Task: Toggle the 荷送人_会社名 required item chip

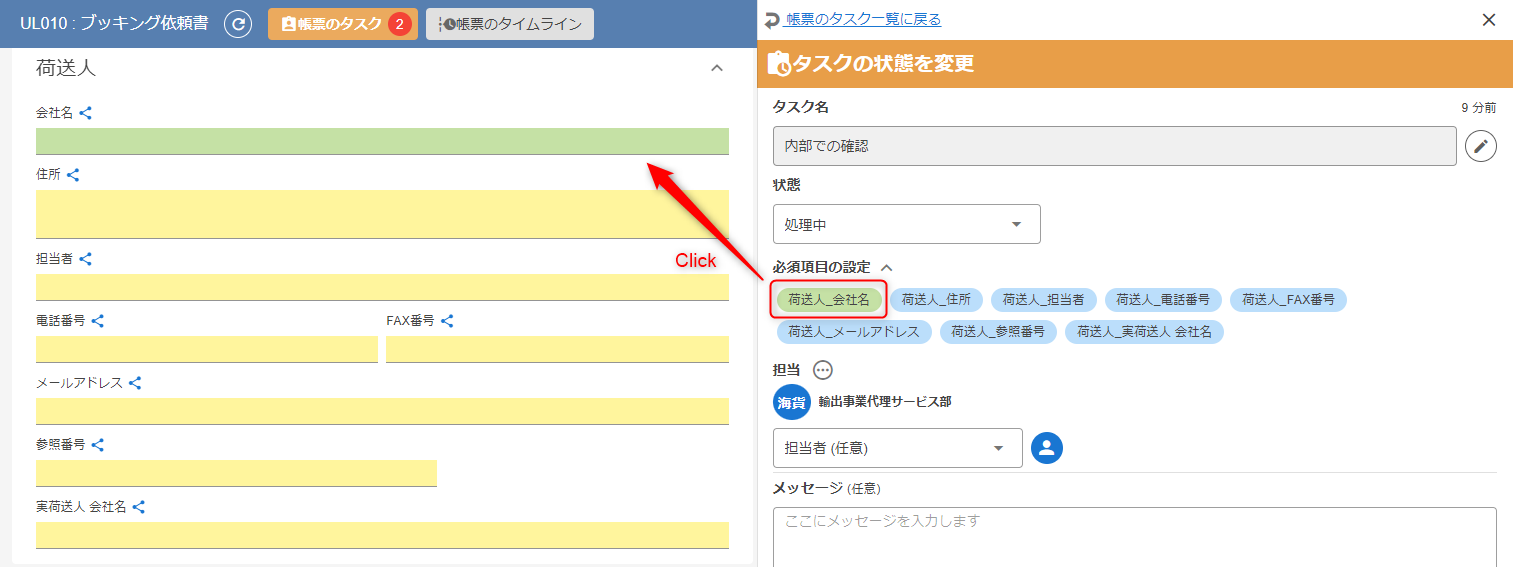Action: point(829,300)
